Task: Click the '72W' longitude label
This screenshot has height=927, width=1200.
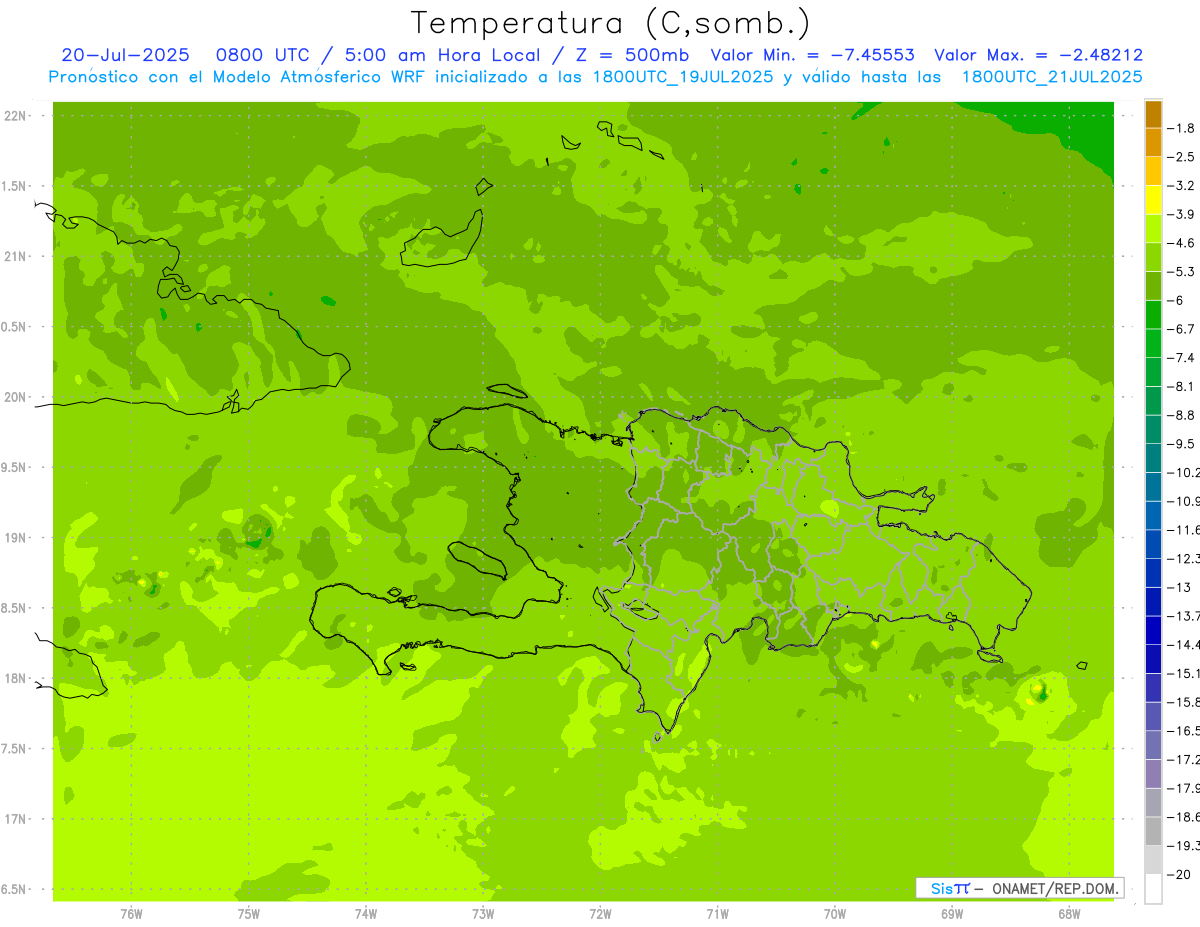Action: (600, 913)
